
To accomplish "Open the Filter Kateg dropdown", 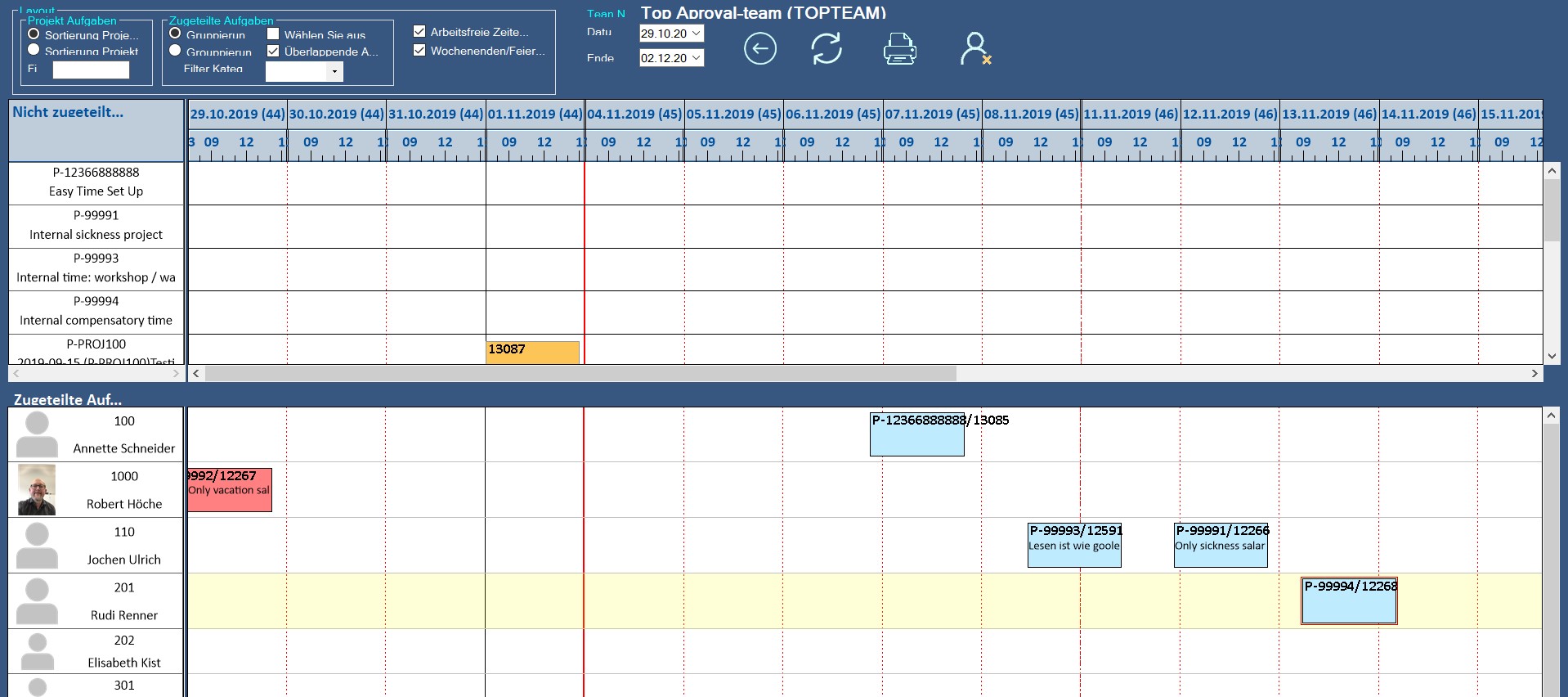I will pos(334,72).
